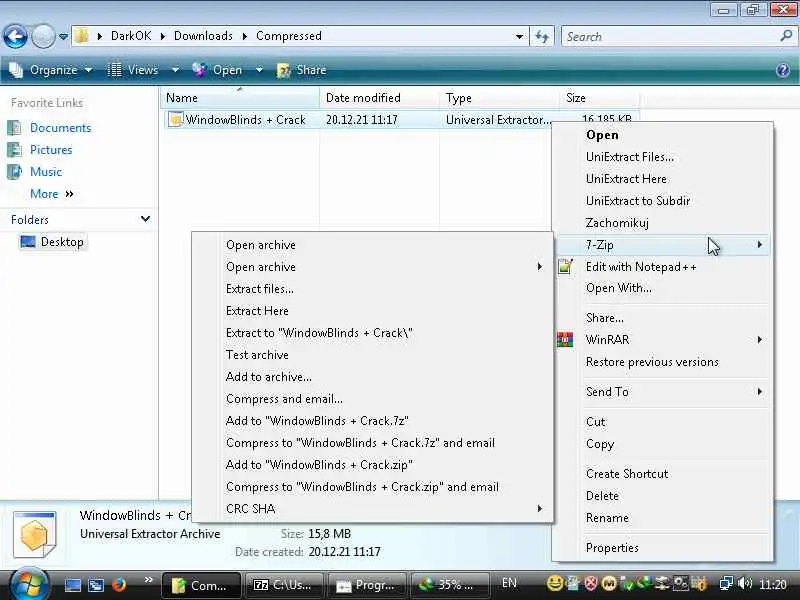The height and width of the screenshot is (600, 800).
Task: Choose Copy in context menu
Action: (x=662, y=443)
